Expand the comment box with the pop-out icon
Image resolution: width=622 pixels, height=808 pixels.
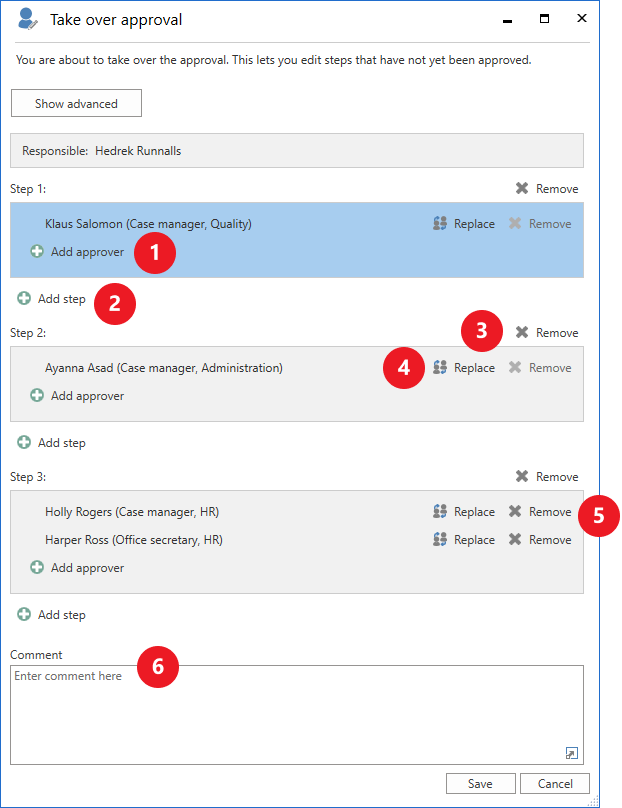(x=571, y=753)
